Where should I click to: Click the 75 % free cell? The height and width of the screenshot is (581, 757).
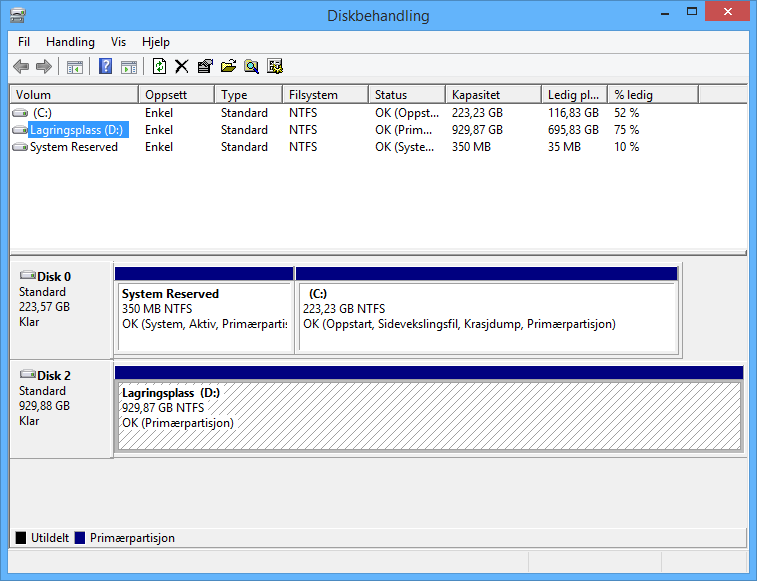point(626,130)
